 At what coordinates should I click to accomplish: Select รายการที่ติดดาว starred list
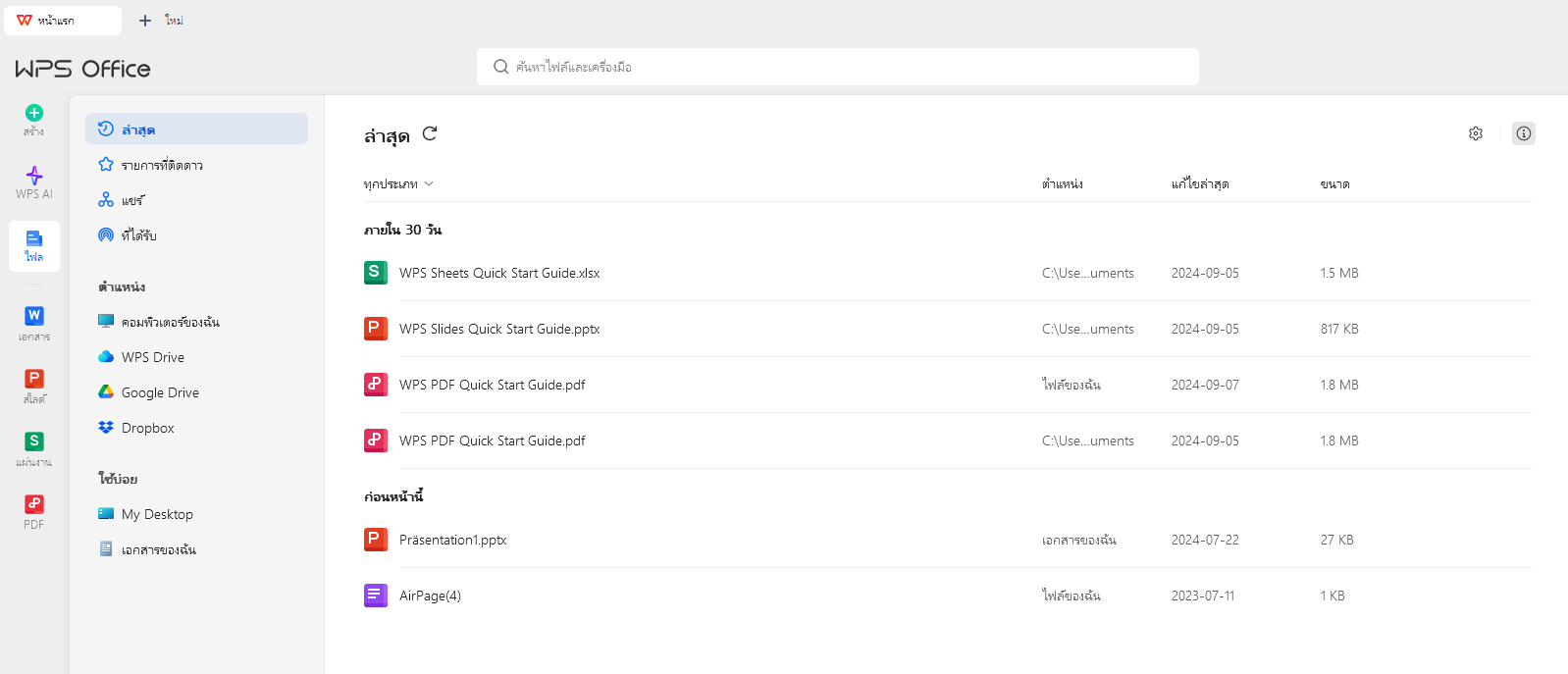tap(196, 164)
